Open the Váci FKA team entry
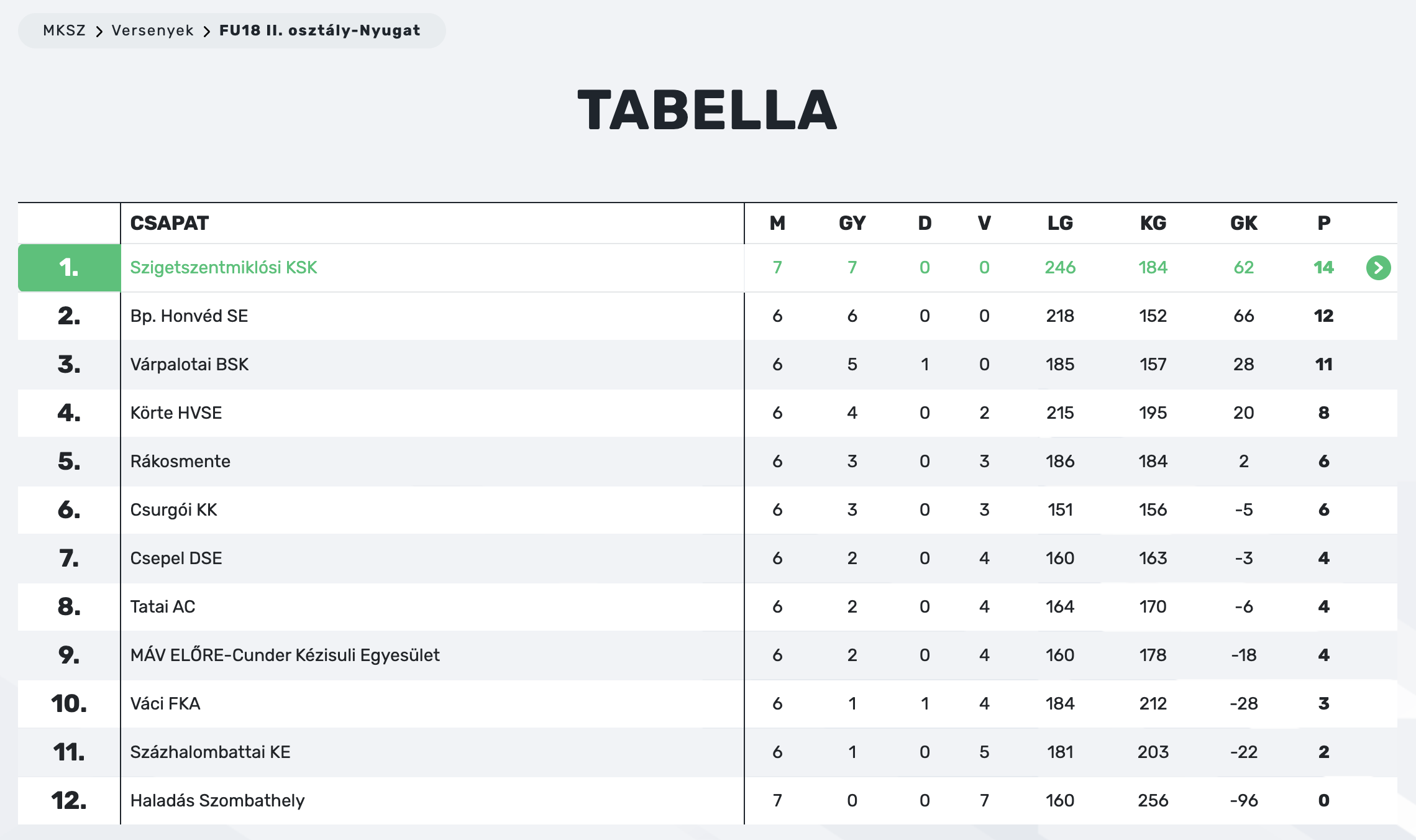 pos(165,704)
